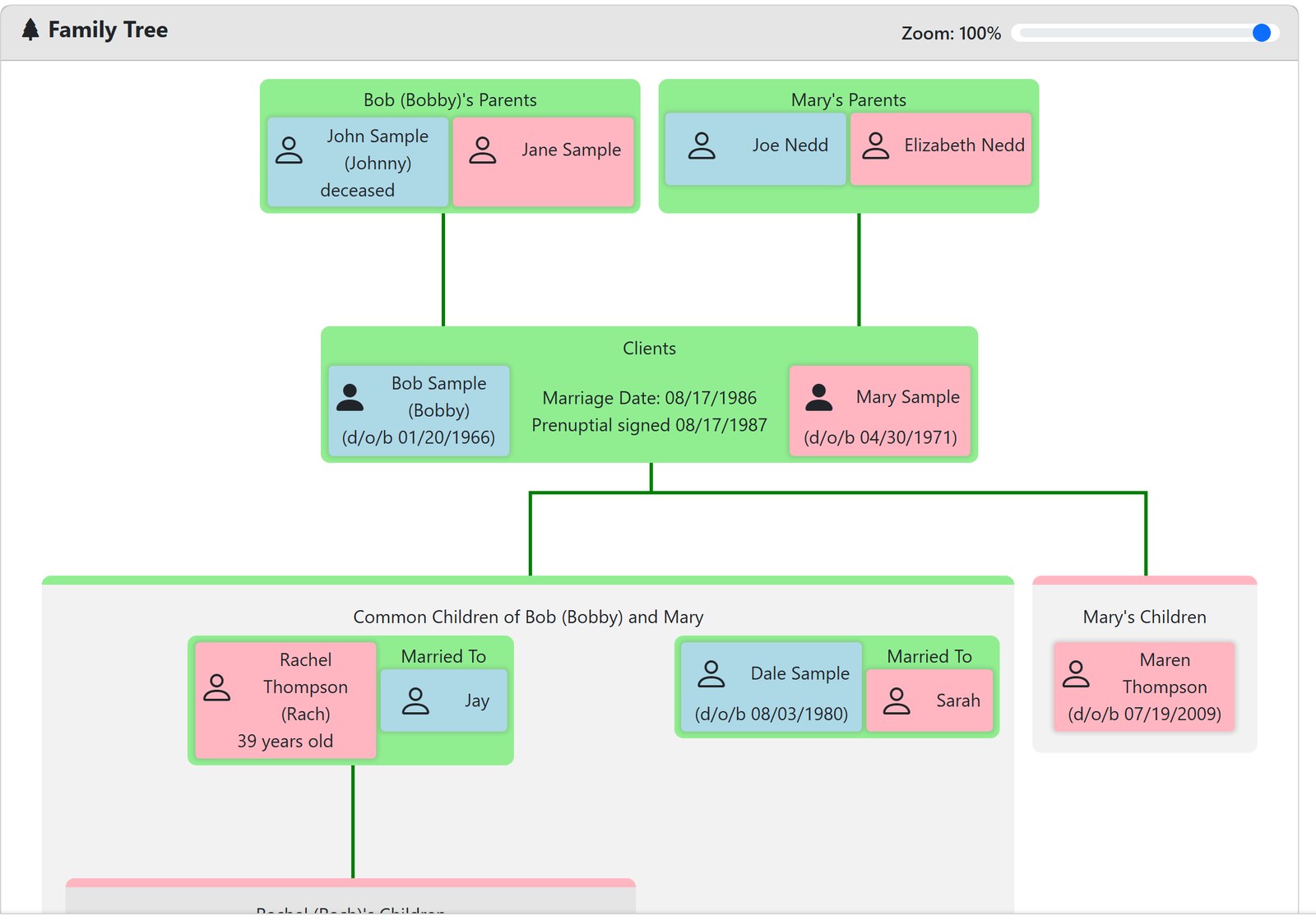Select the Jane Sample card name
Image resolution: width=1316 pixels, height=920 pixels.
point(571,150)
